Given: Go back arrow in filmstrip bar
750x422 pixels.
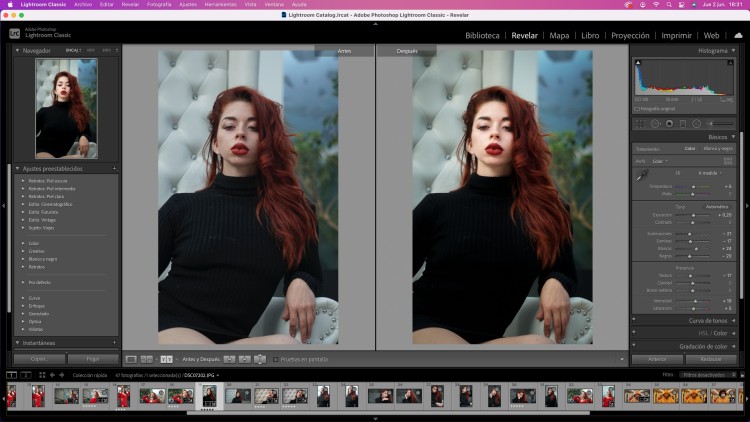Looking at the screenshot, I should [52, 375].
